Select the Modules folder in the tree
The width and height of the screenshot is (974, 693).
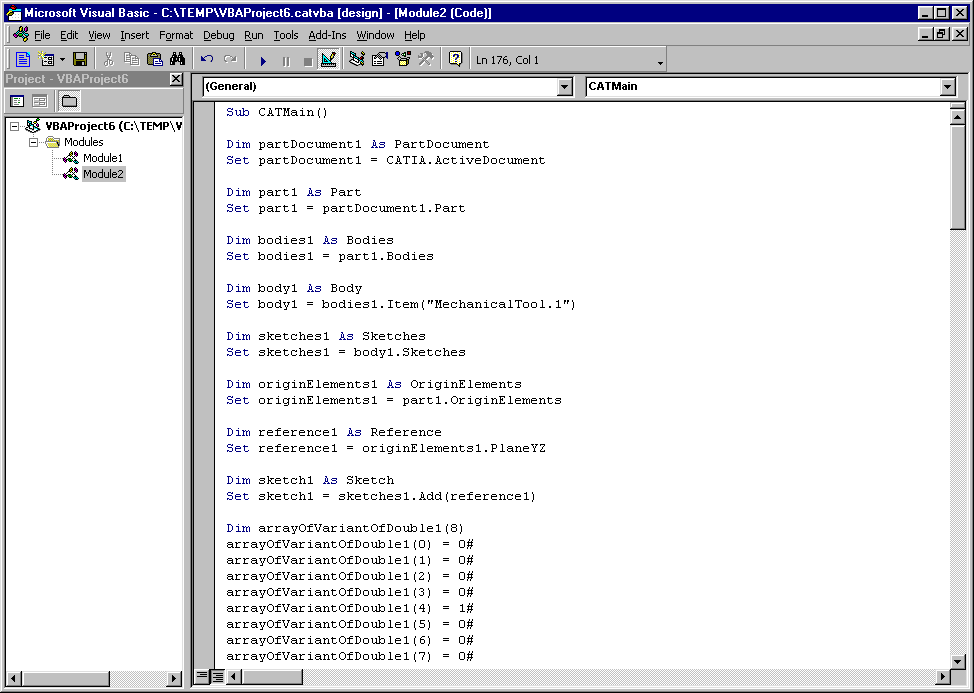click(83, 142)
